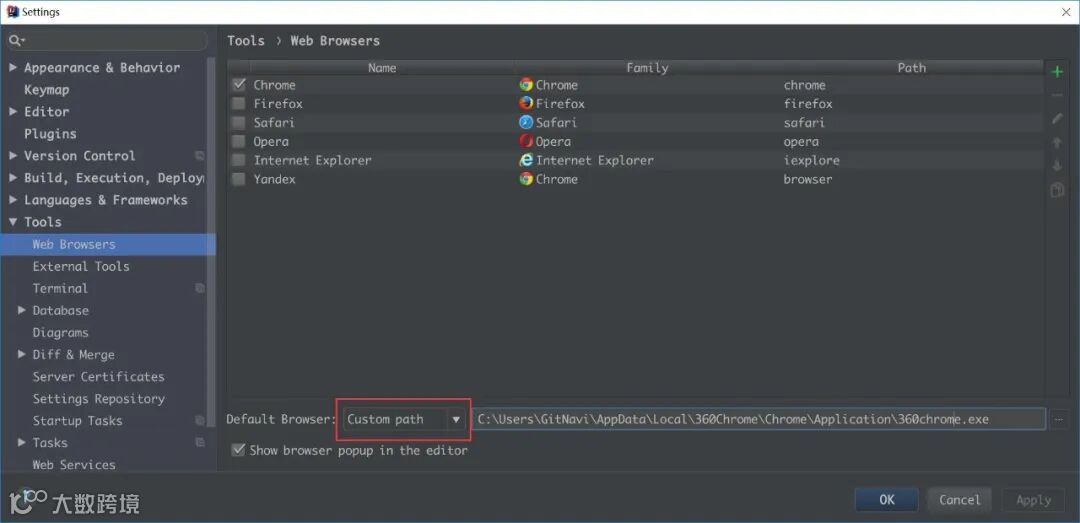
Task: Click the Settings window app icon
Action: pos(12,12)
